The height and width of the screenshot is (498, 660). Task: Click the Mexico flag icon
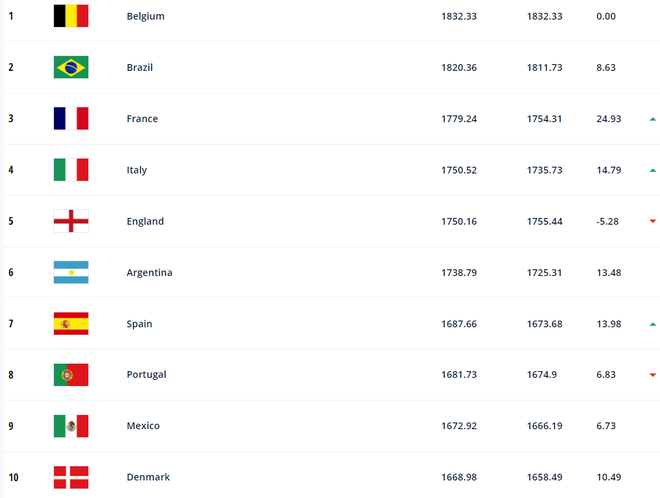pyautogui.click(x=71, y=426)
